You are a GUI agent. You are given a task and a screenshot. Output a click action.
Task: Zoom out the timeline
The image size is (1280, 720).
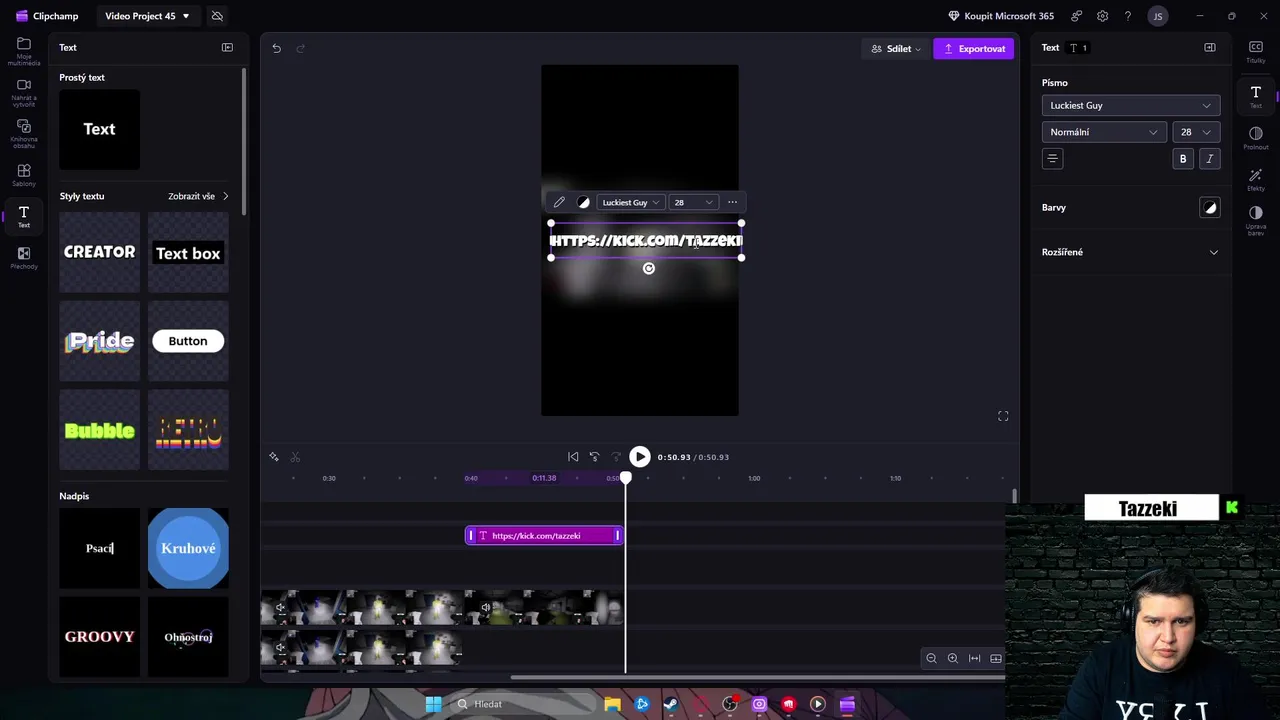click(x=931, y=658)
